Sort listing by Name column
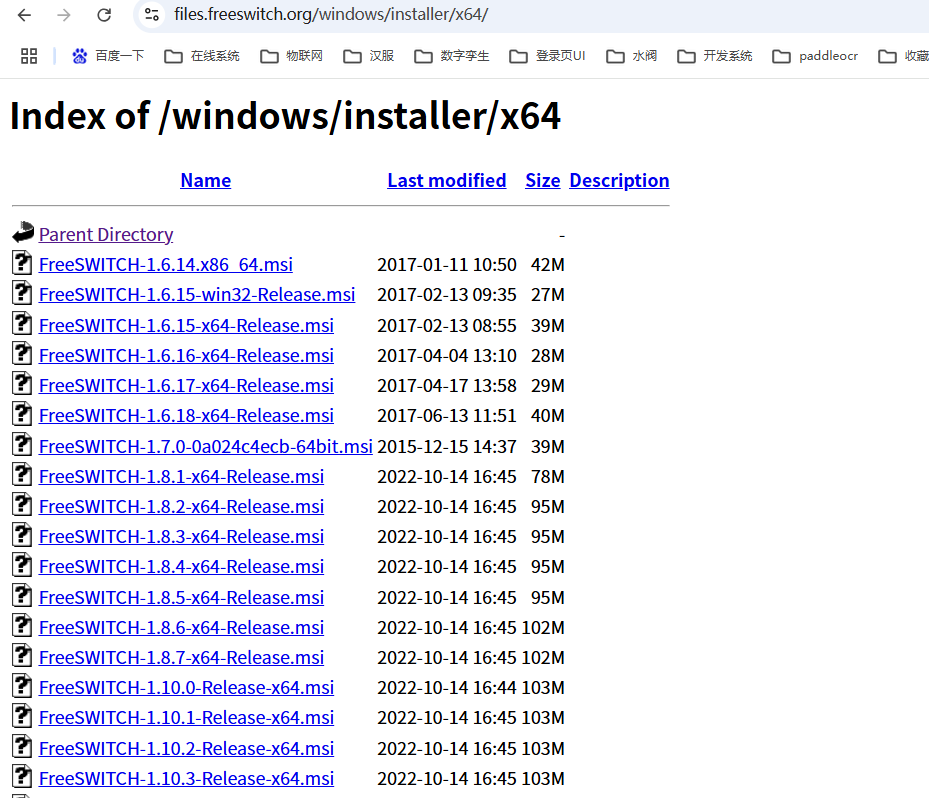The width and height of the screenshot is (929, 798). pyautogui.click(x=206, y=180)
